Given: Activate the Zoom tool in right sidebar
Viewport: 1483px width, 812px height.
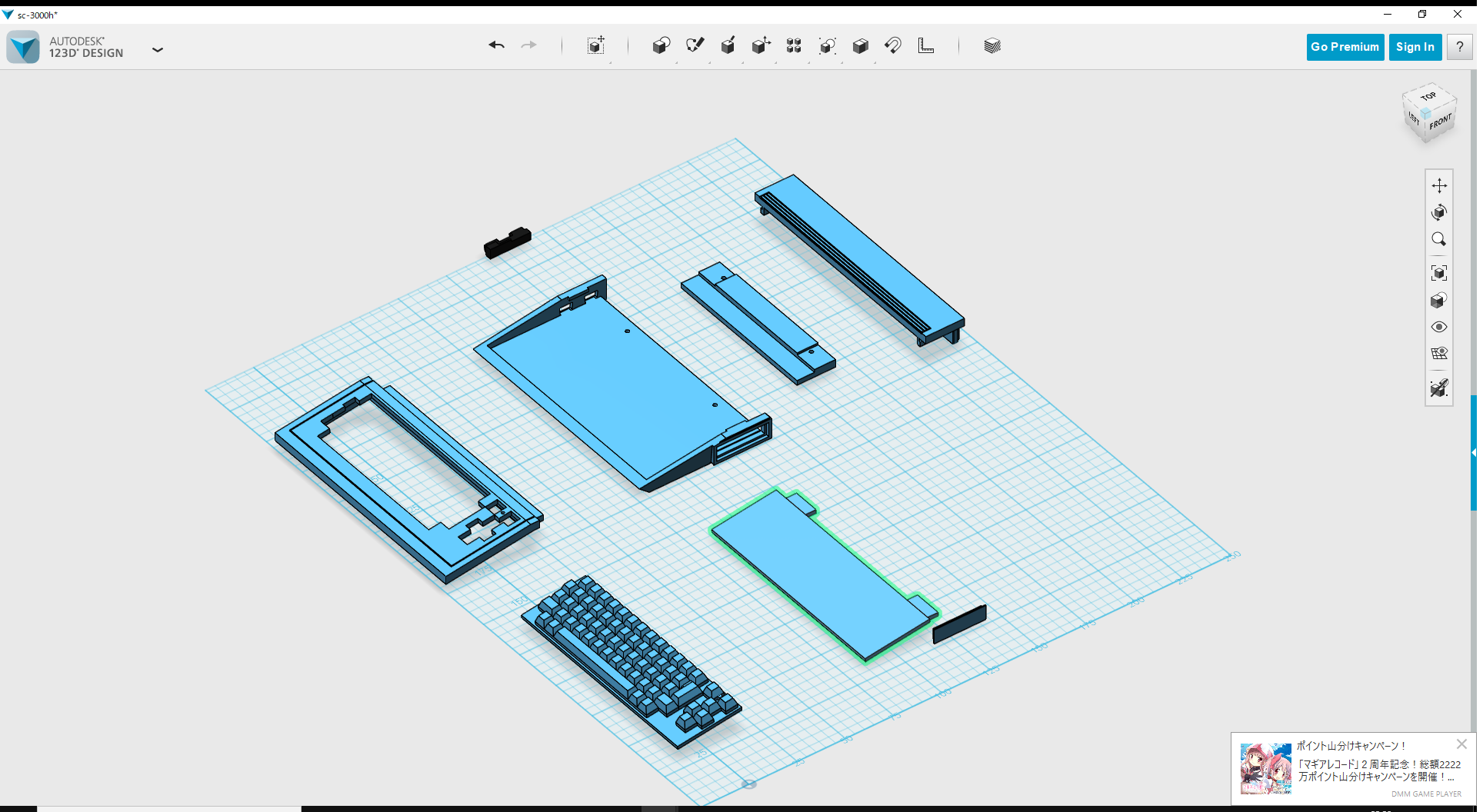Looking at the screenshot, I should (1439, 240).
